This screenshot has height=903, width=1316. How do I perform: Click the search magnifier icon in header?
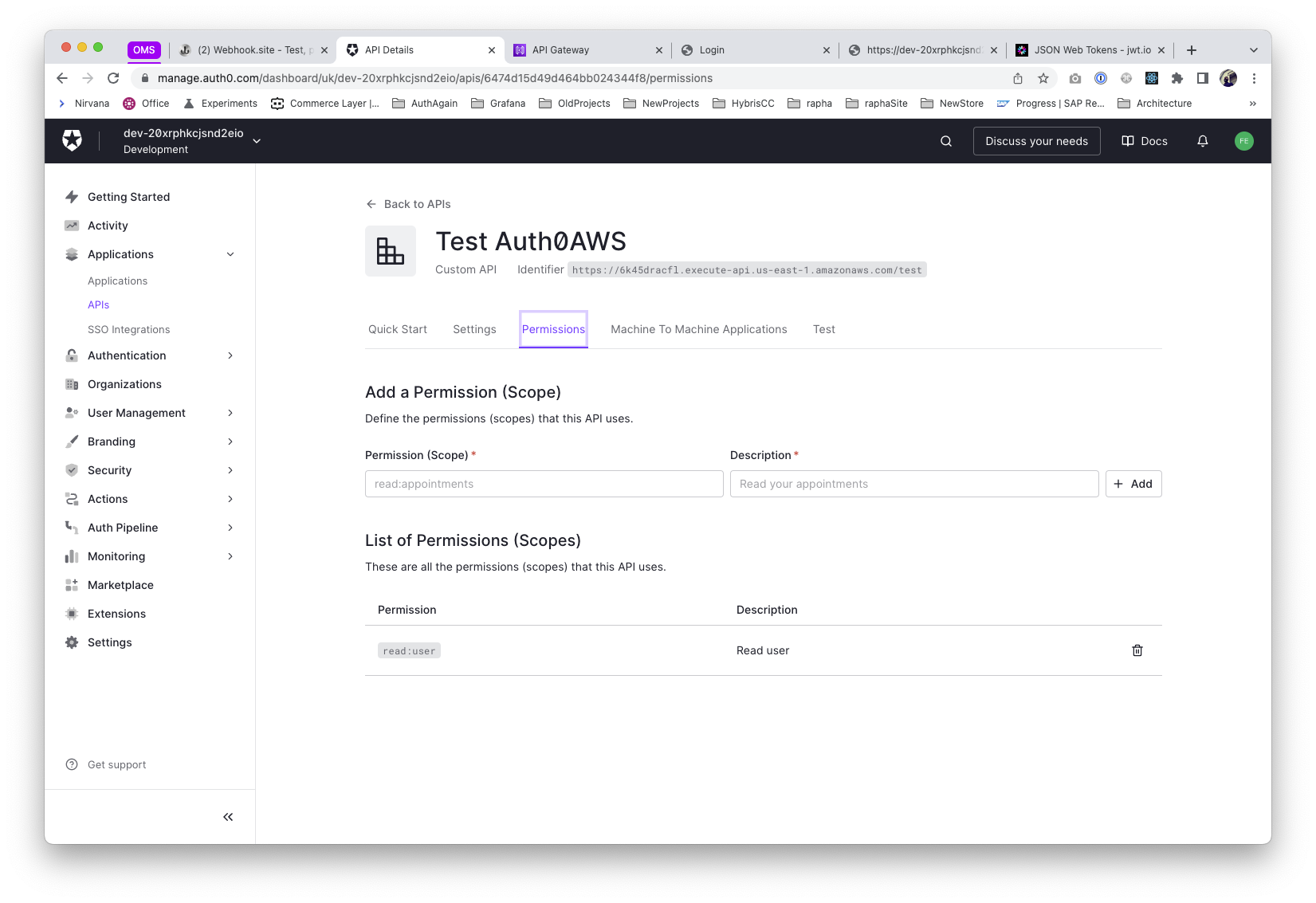945,141
